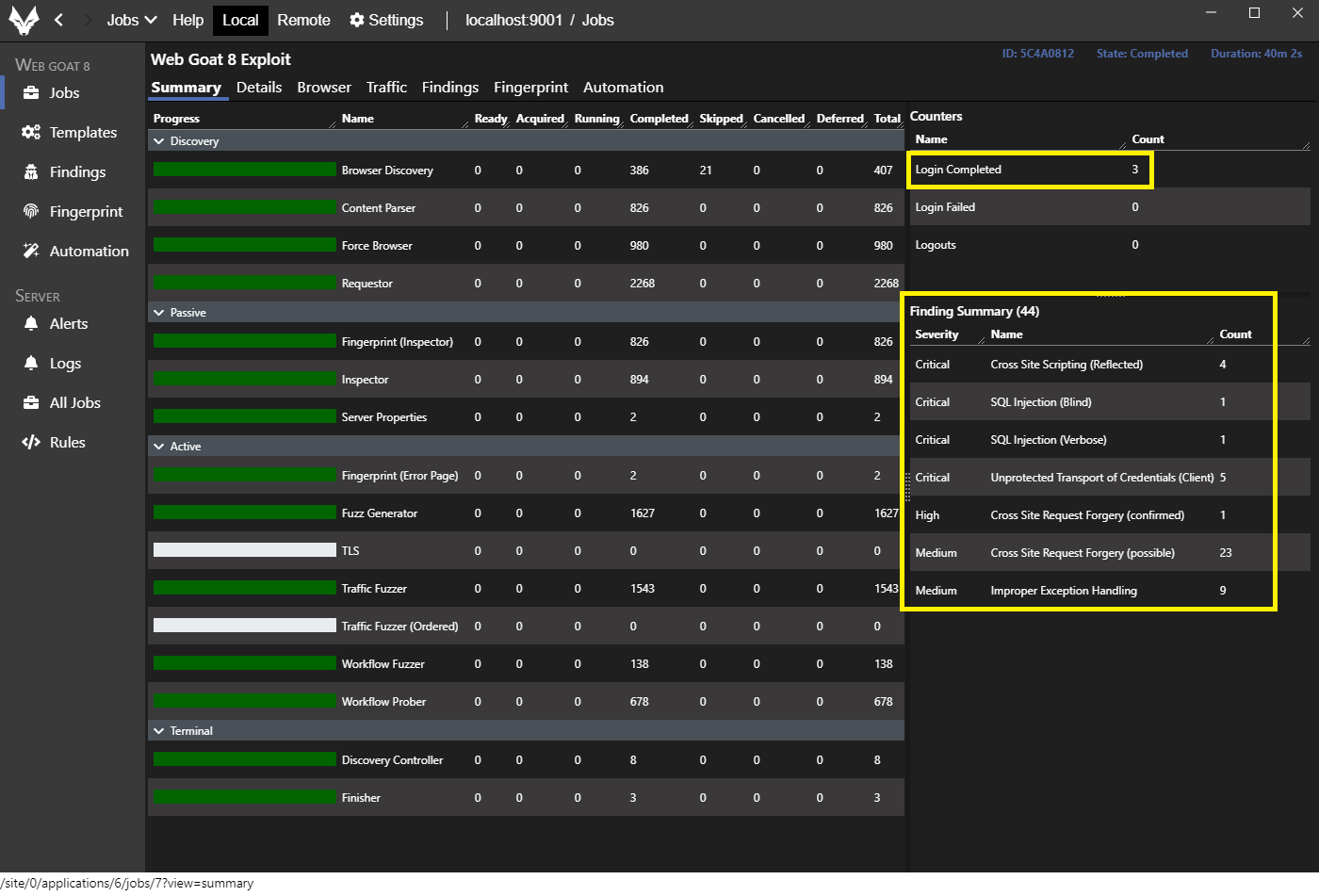Click the Jobs breadcrumb link
This screenshot has width=1319, height=896.
[x=598, y=20]
